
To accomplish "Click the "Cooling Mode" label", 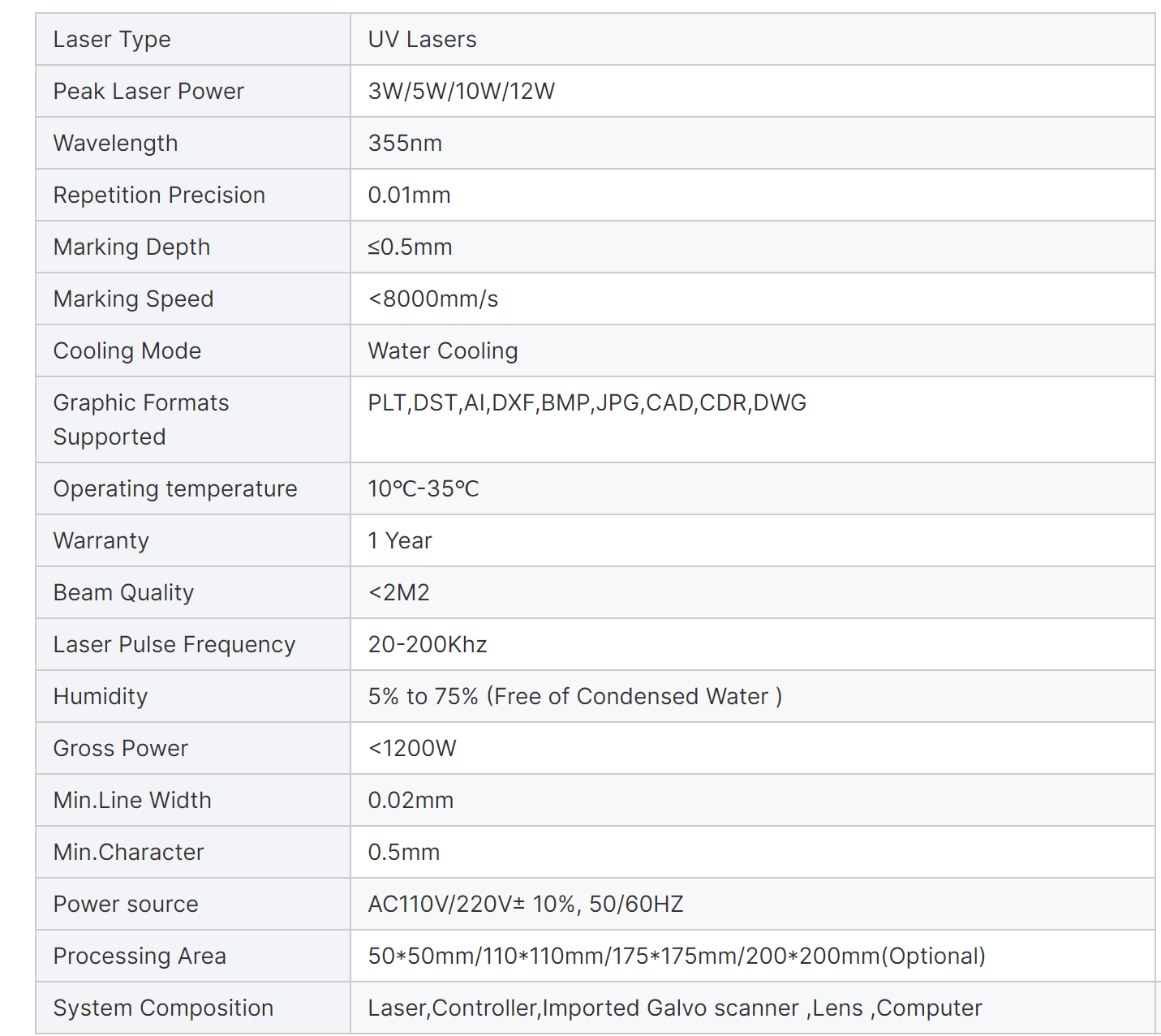I will [x=127, y=351].
